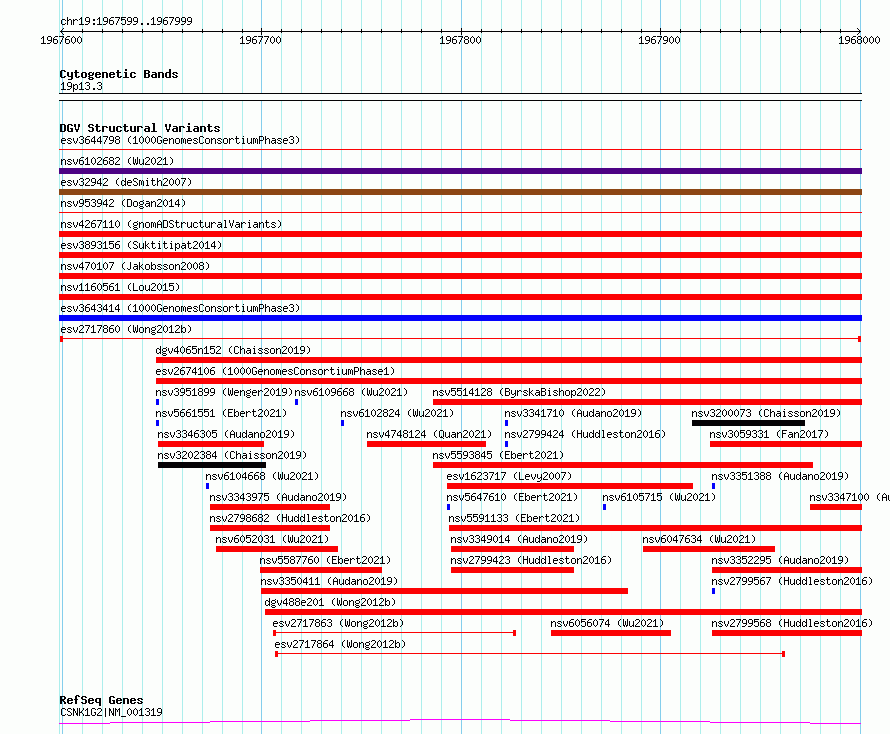
Task: Click nsv5647610 (Ebert2021) label
Action: [512, 497]
